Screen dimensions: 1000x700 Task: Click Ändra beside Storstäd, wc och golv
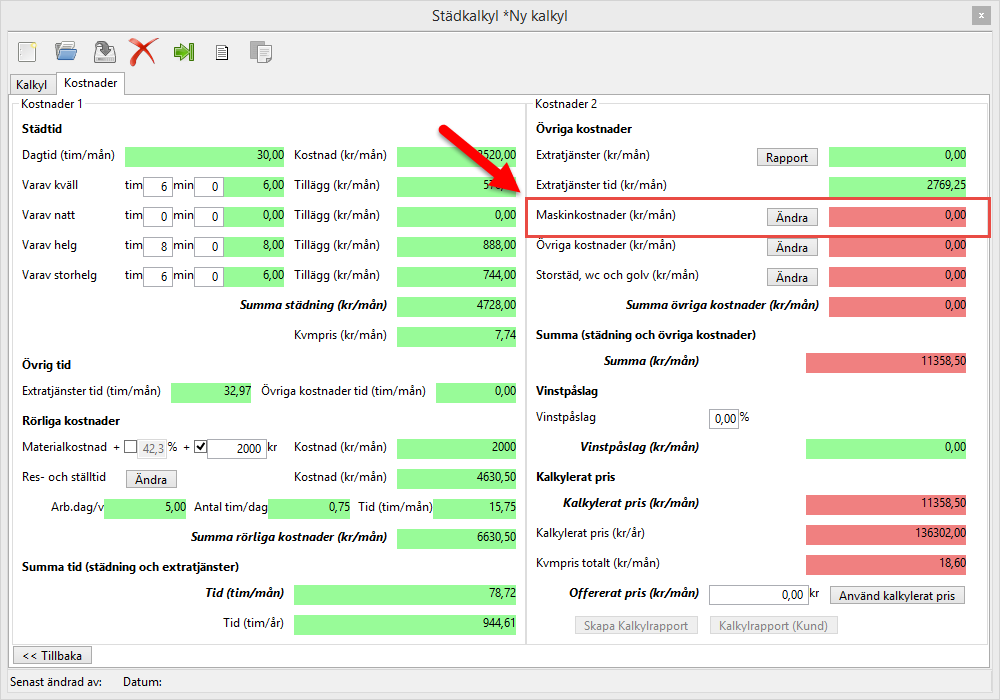tap(791, 277)
